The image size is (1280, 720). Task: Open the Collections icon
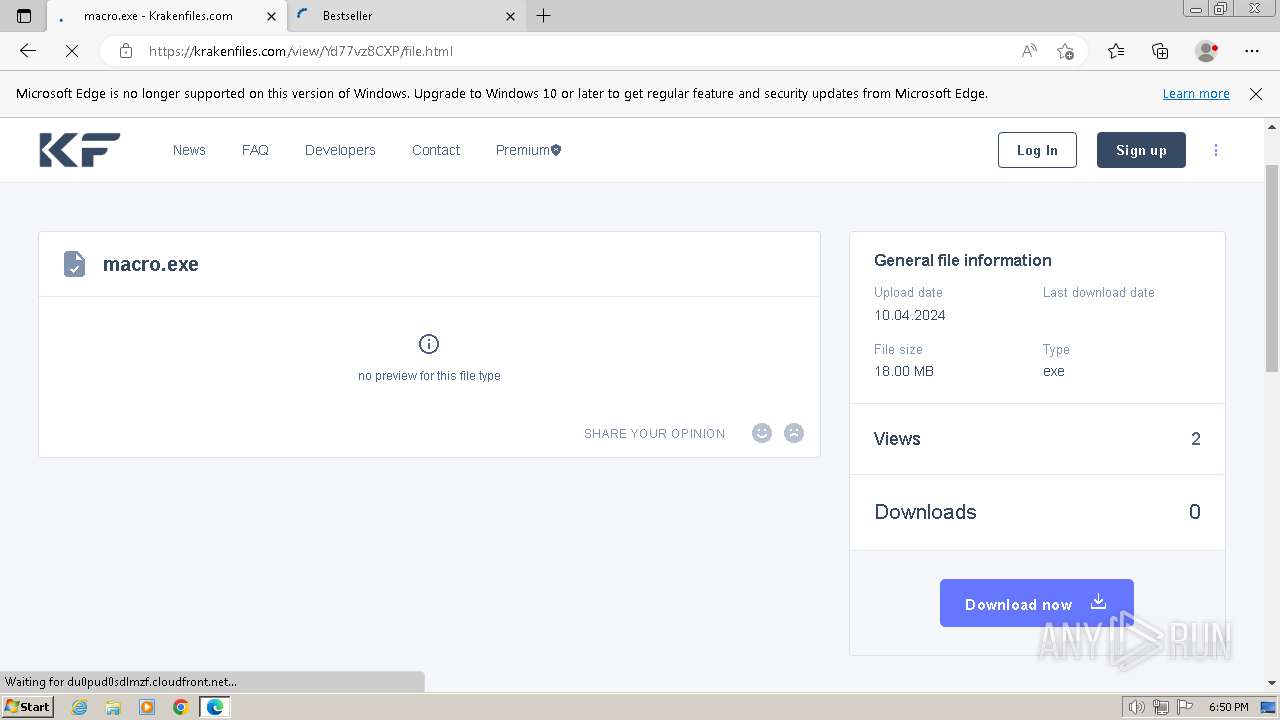[1160, 51]
